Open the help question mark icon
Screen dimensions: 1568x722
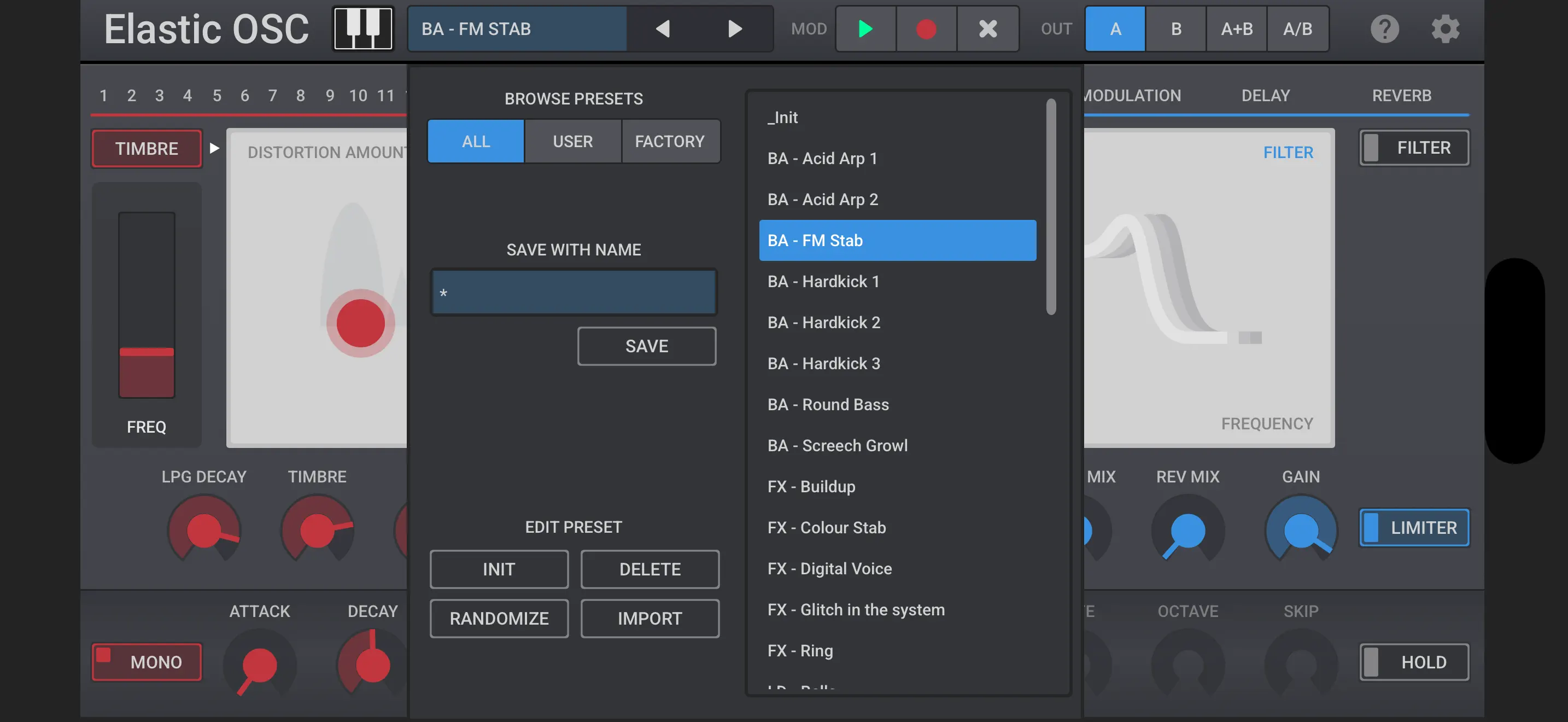[1384, 28]
